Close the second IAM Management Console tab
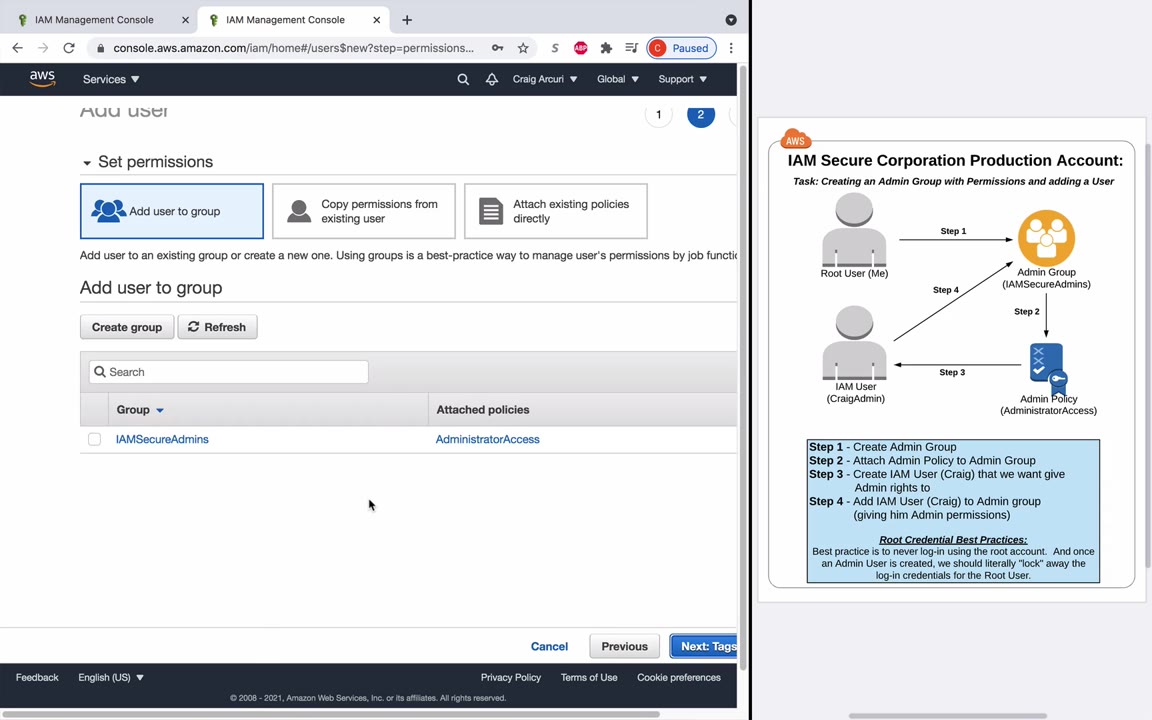 pyautogui.click(x=376, y=20)
